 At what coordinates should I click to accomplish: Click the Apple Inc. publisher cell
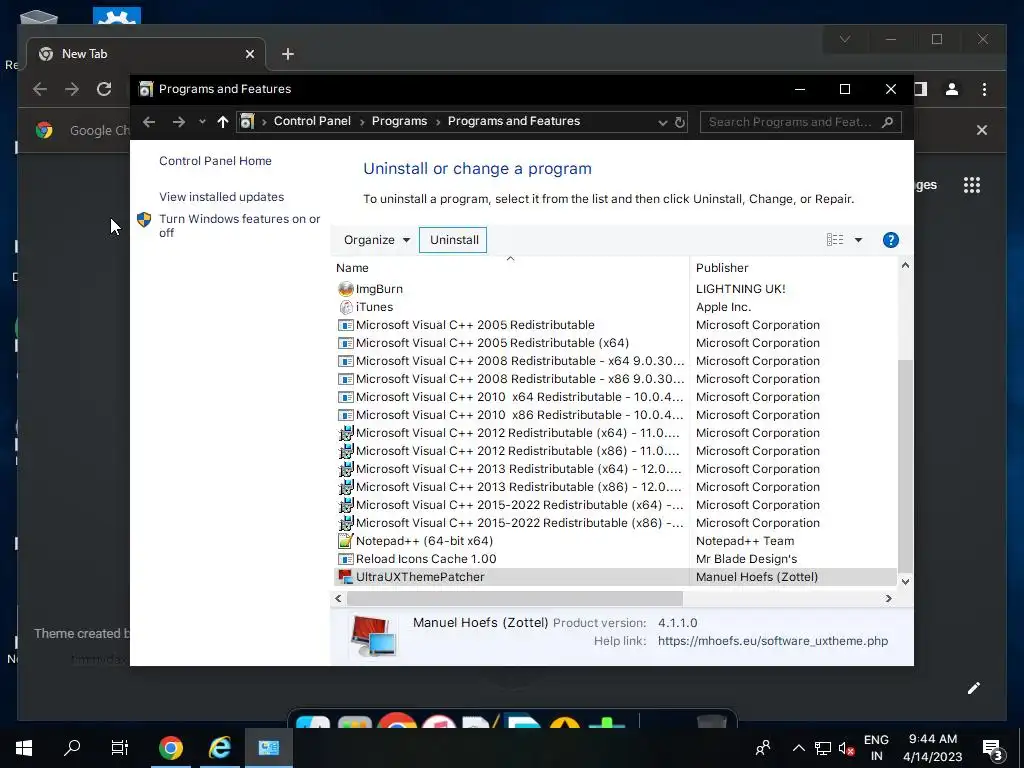pyautogui.click(x=723, y=307)
